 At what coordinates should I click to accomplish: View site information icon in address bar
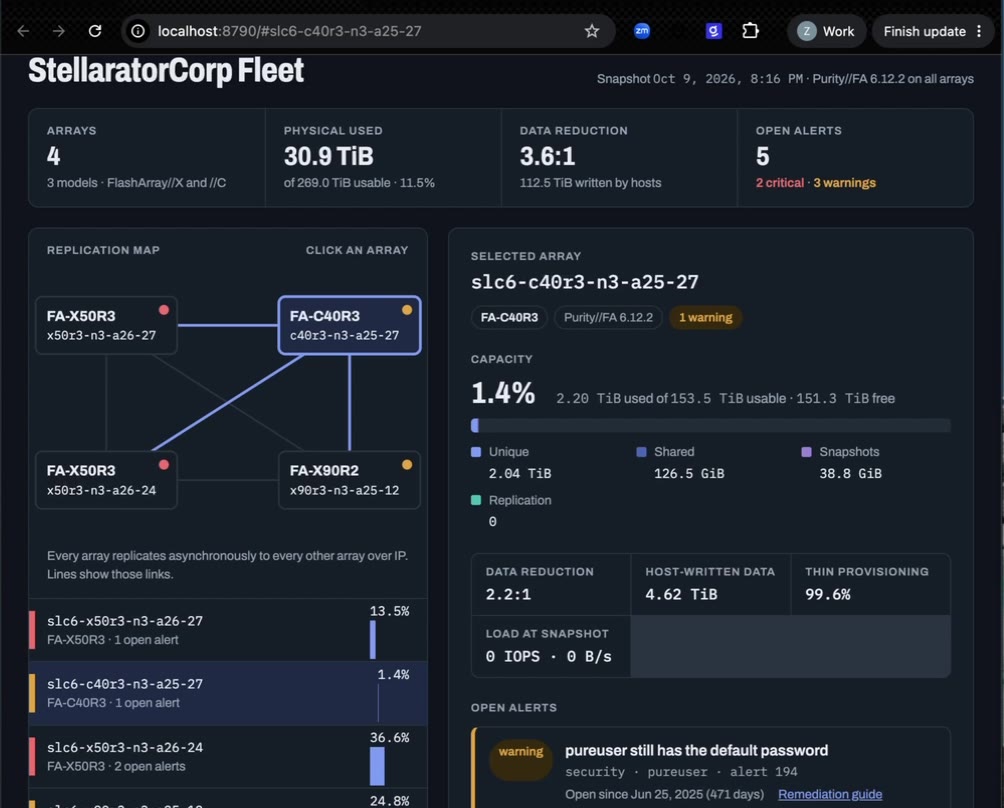coord(138,31)
